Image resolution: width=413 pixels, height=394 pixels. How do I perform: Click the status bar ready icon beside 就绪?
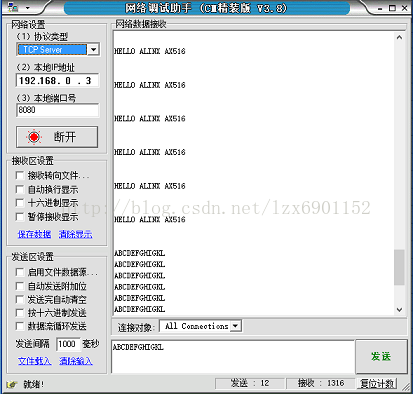[x=12, y=385]
